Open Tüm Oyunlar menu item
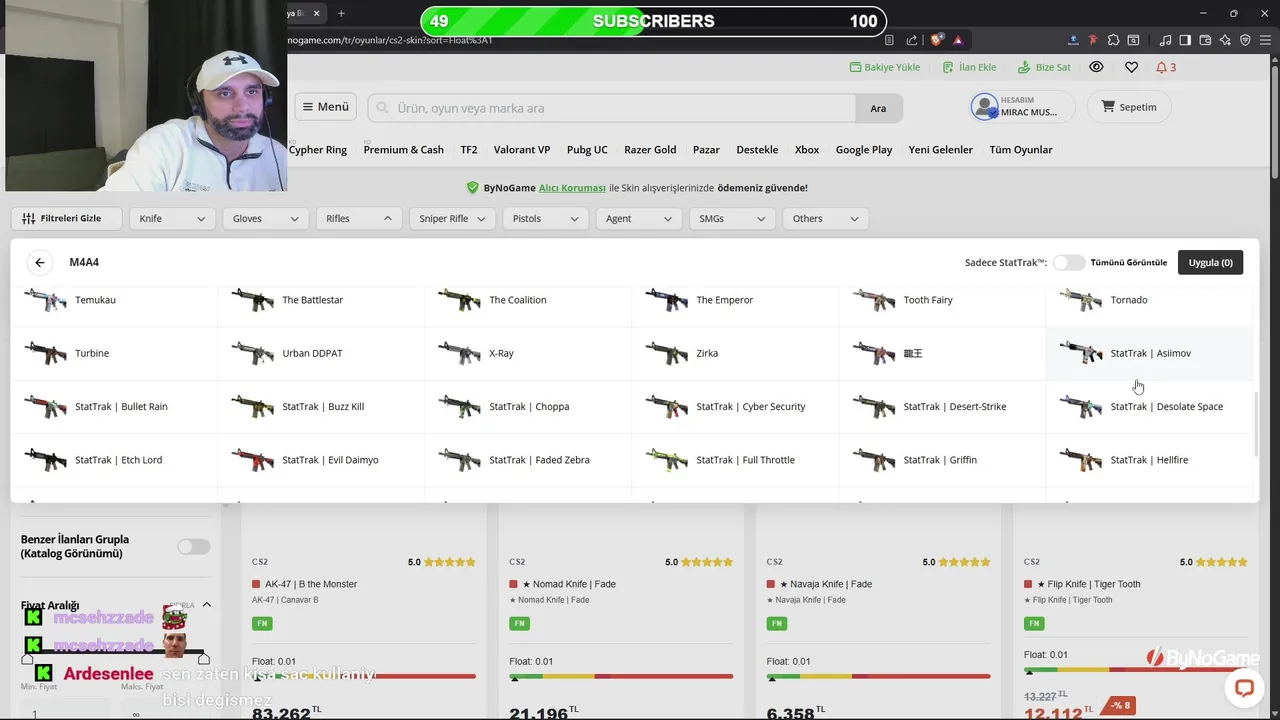 (x=1021, y=150)
